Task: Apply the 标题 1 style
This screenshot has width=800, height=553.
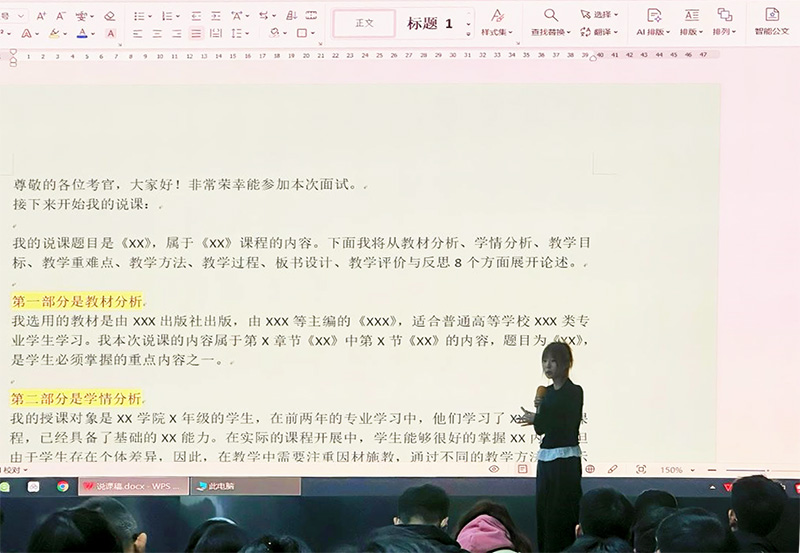Action: pyautogui.click(x=430, y=23)
